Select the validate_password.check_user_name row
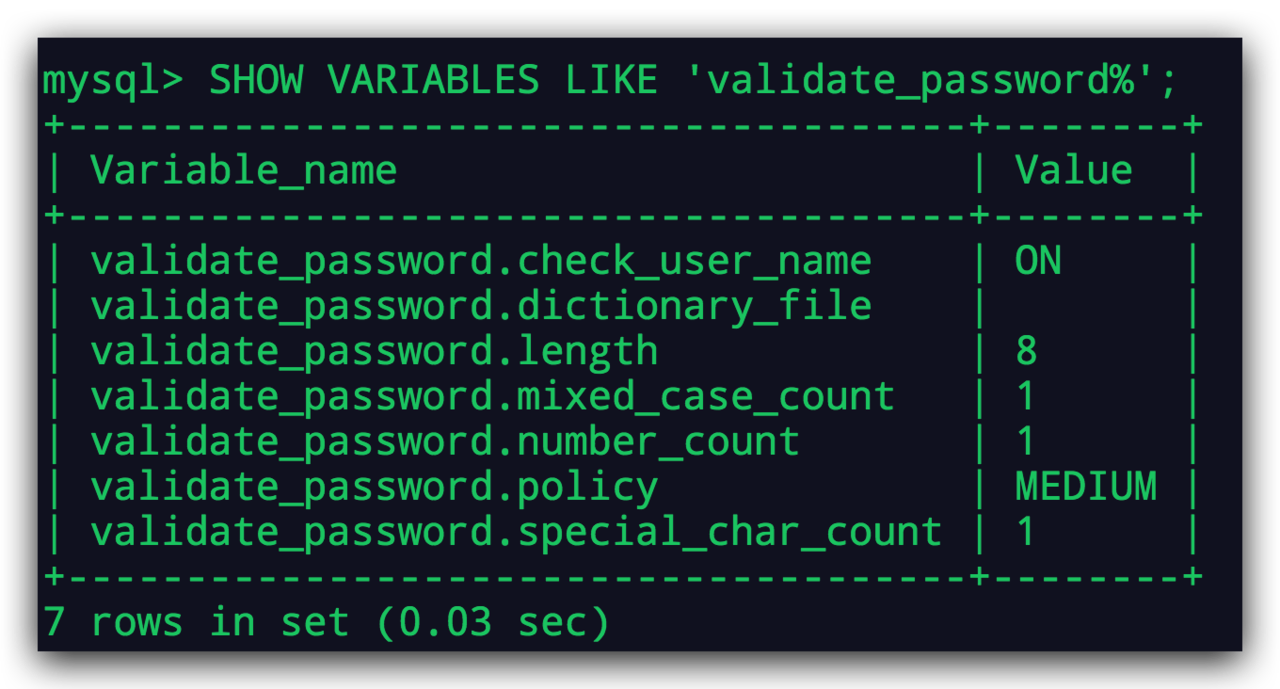The width and height of the screenshot is (1280, 689). [620, 262]
